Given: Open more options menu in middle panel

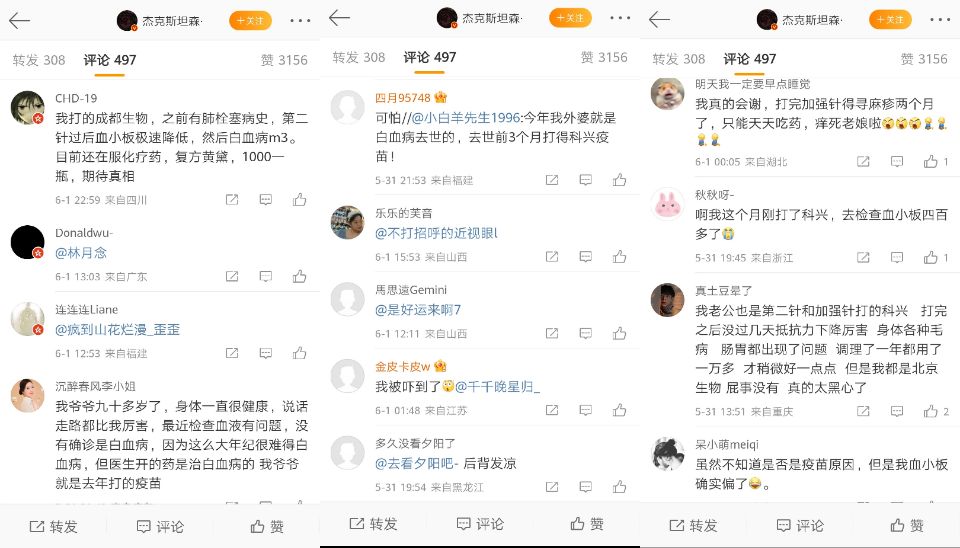Looking at the screenshot, I should 620,18.
